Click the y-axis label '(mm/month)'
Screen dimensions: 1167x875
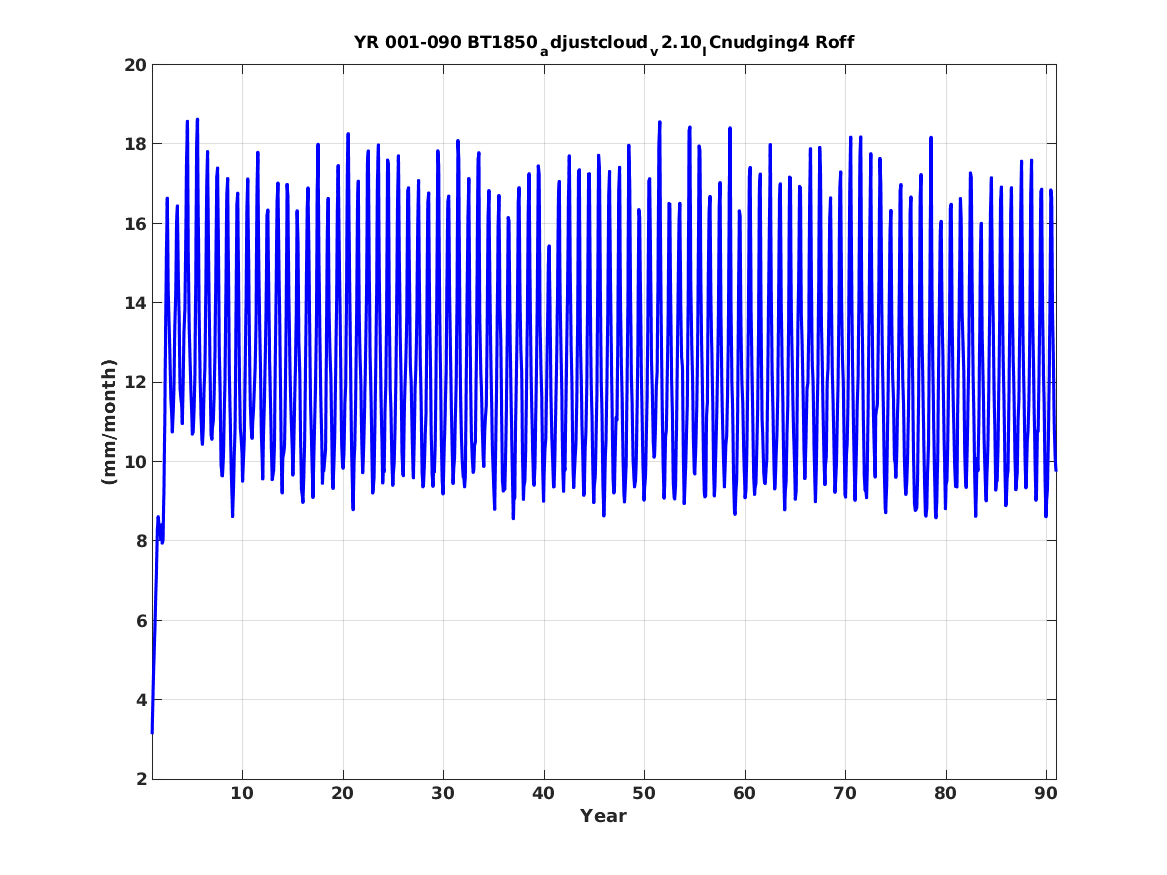tap(109, 422)
